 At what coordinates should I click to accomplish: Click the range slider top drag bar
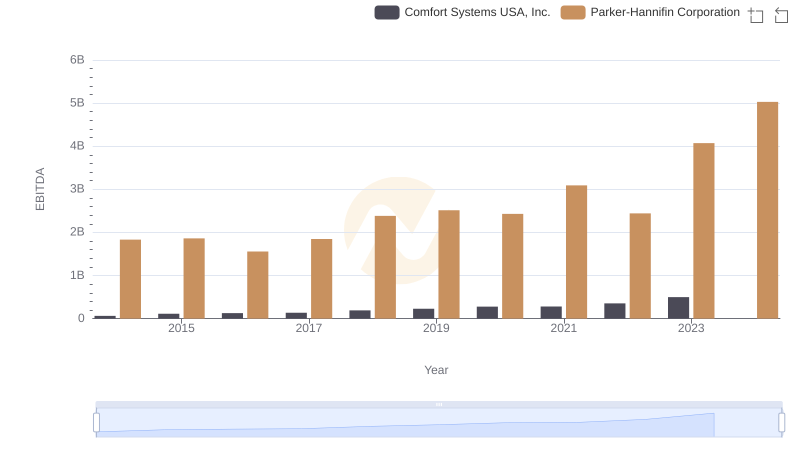(x=439, y=404)
